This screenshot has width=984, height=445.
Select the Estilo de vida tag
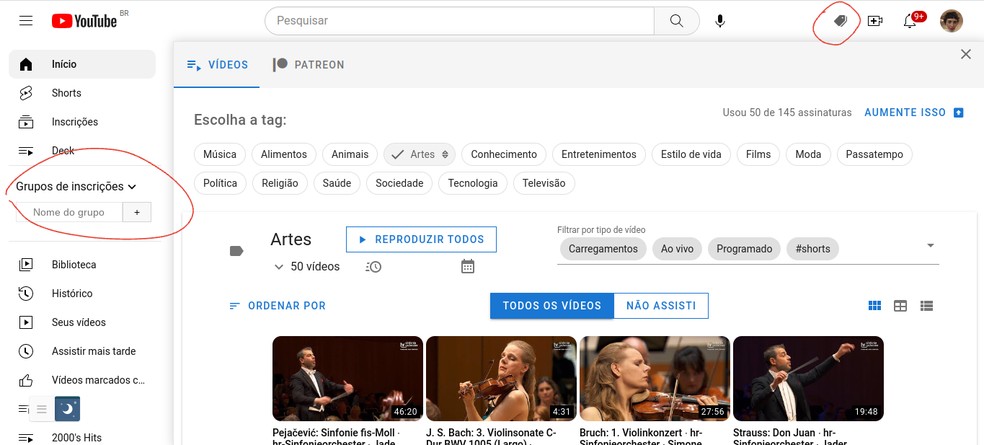[691, 154]
